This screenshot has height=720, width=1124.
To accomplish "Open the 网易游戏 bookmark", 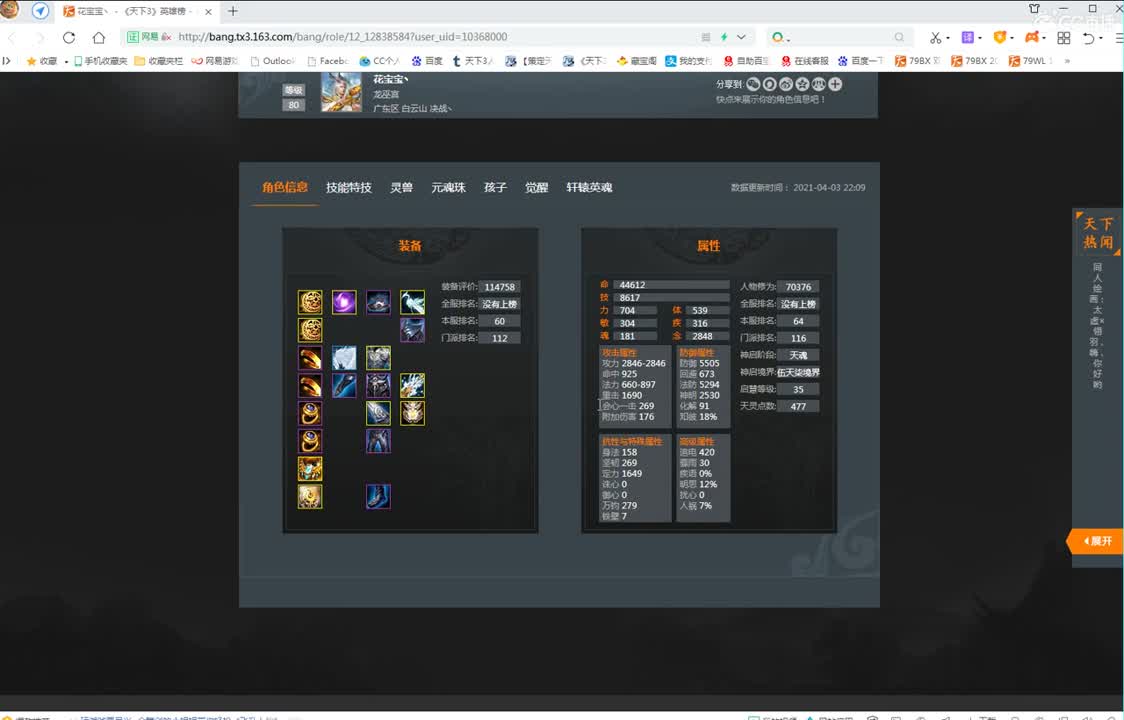I will click(x=214, y=61).
